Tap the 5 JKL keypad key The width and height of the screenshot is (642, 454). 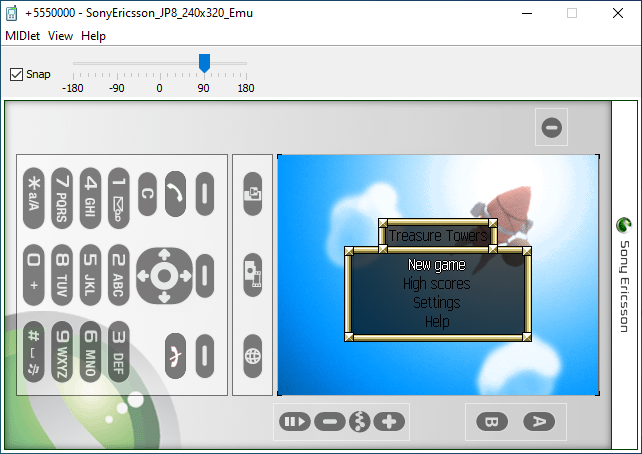(x=90, y=275)
